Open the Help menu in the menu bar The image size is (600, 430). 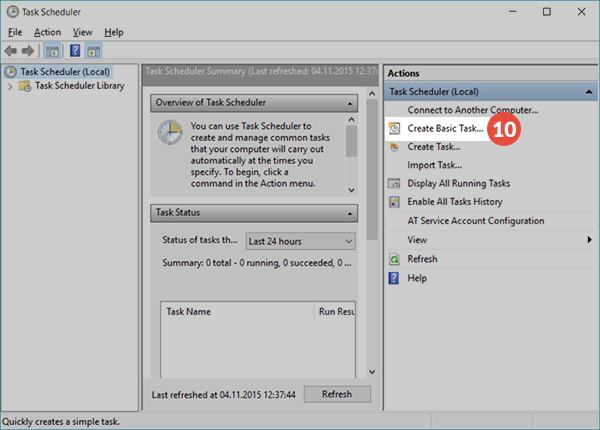[114, 33]
